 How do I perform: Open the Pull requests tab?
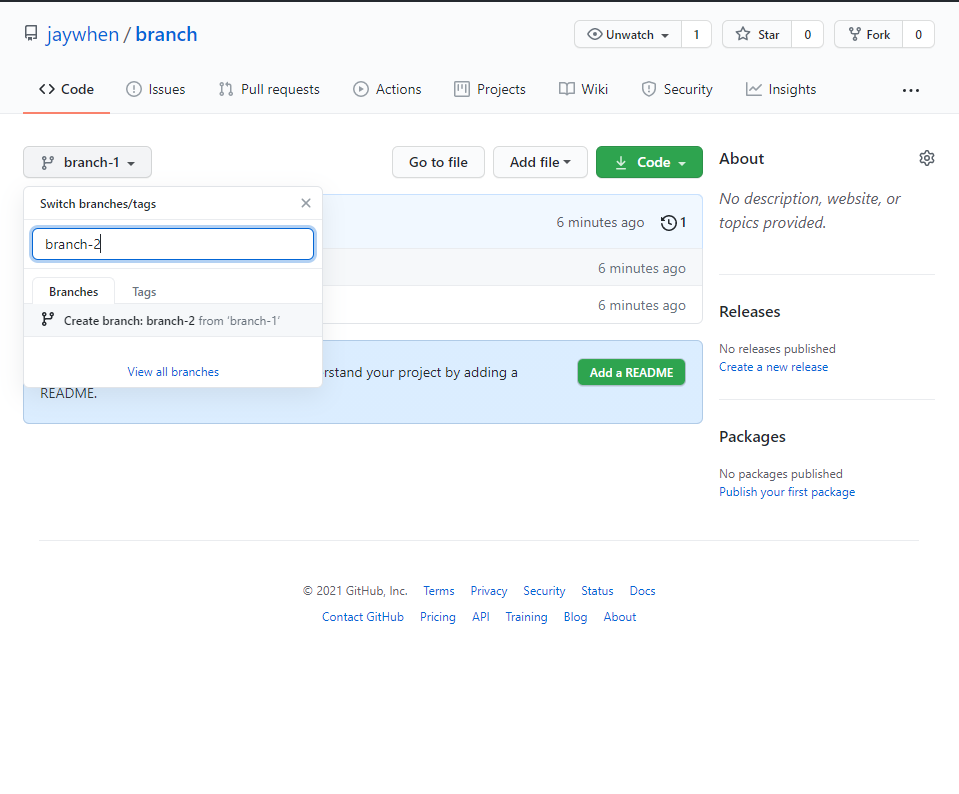coord(269,89)
